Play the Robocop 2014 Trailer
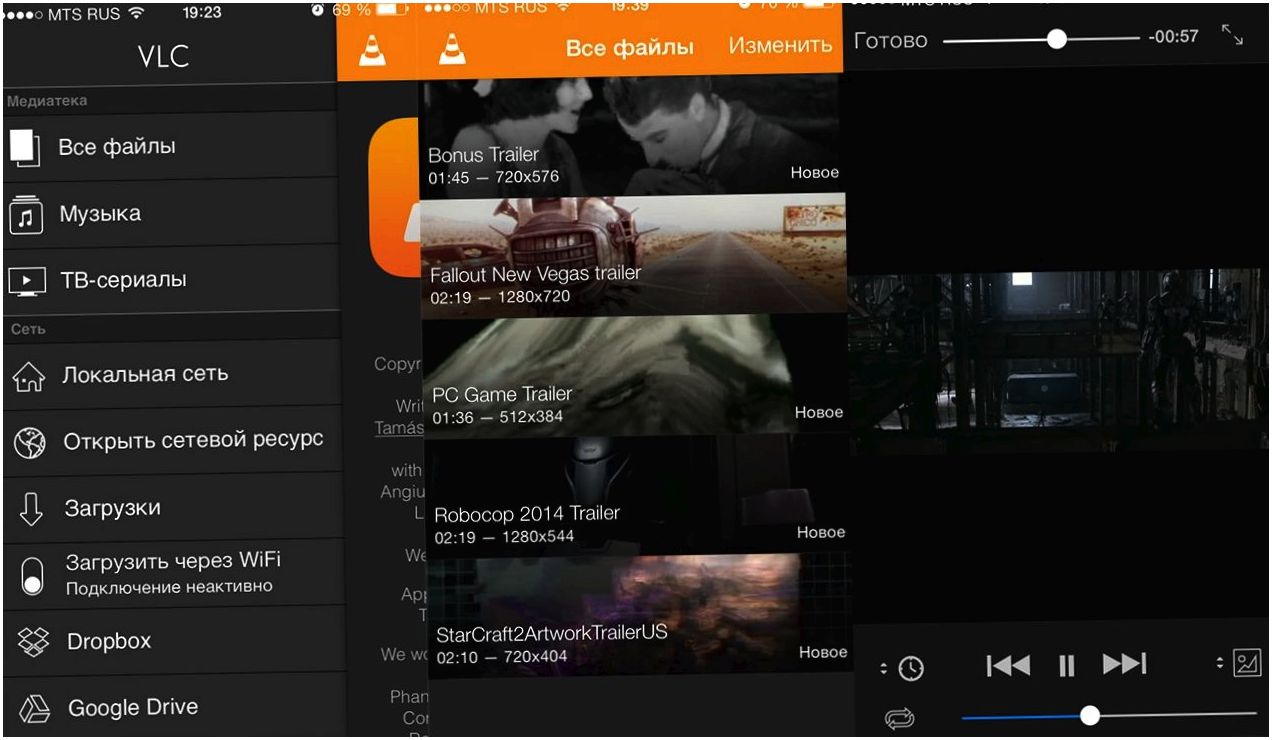 pos(638,495)
